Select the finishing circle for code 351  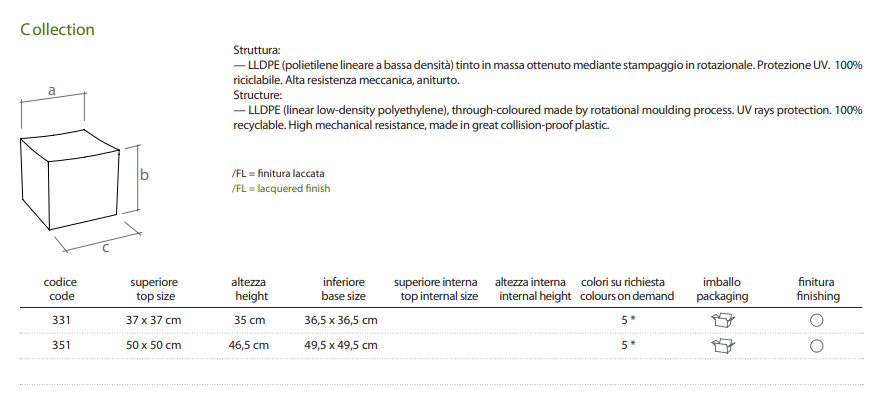(x=816, y=346)
